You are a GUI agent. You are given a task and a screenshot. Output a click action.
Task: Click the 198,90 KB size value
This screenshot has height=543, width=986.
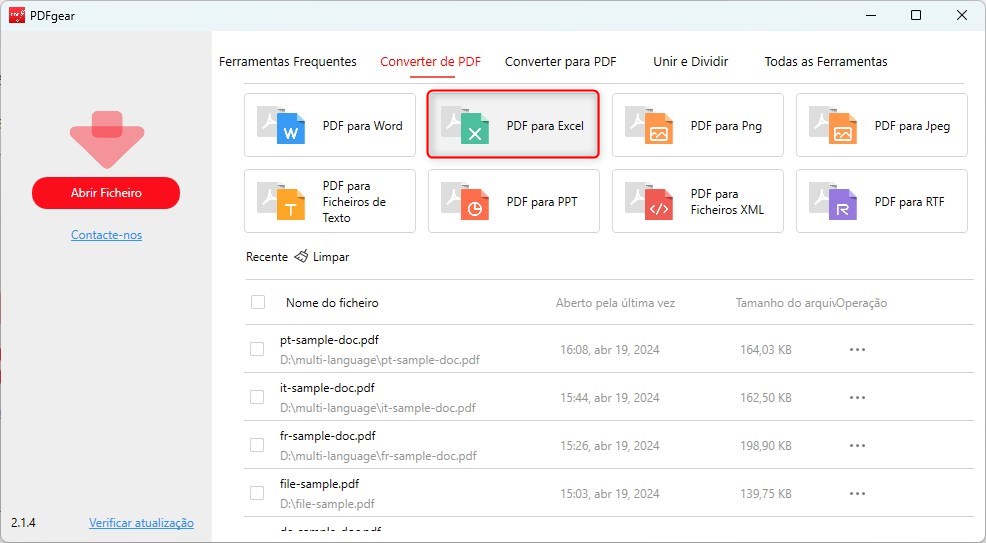765,446
